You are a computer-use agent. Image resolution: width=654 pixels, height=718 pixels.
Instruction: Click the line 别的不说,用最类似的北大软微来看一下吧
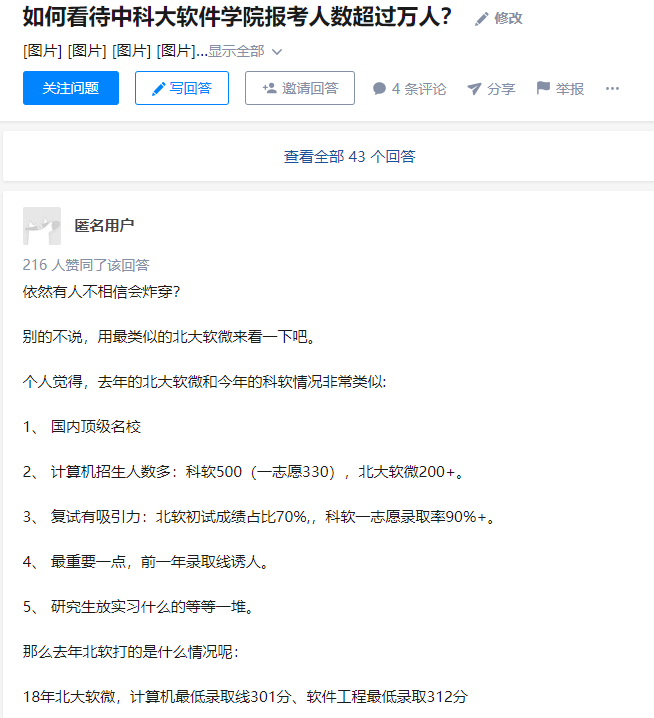[169, 337]
